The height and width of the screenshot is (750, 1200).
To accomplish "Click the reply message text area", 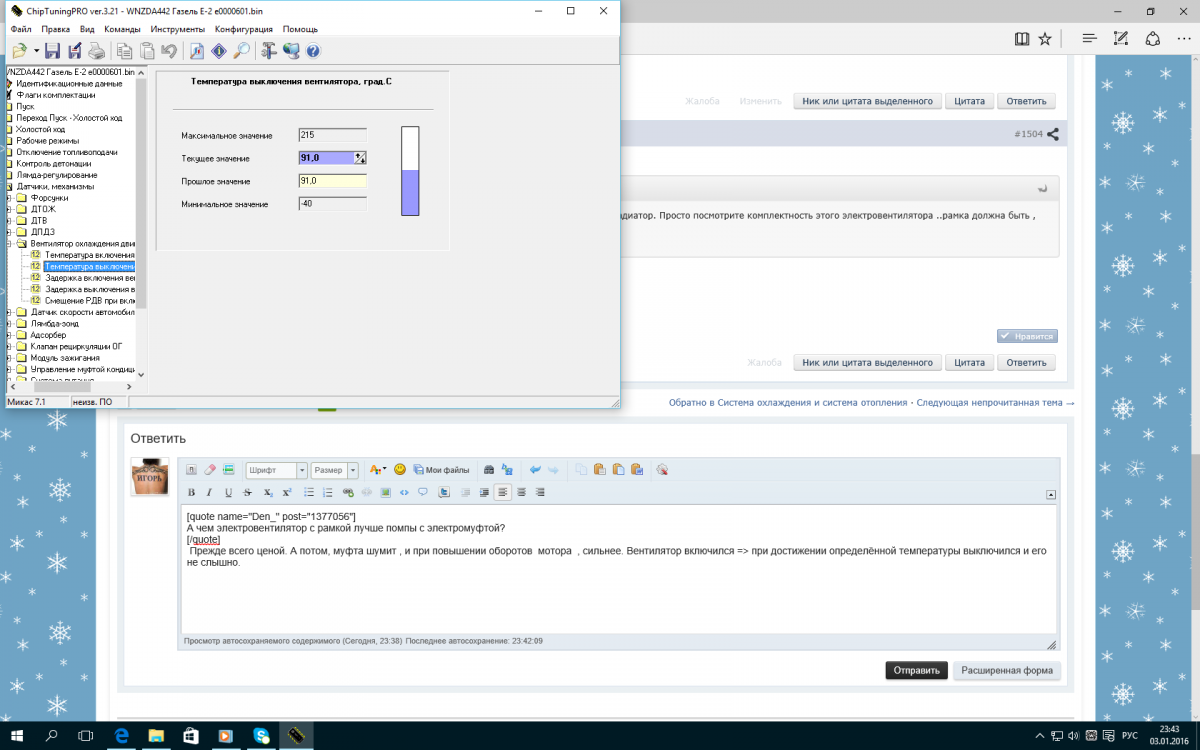I will pos(618,568).
